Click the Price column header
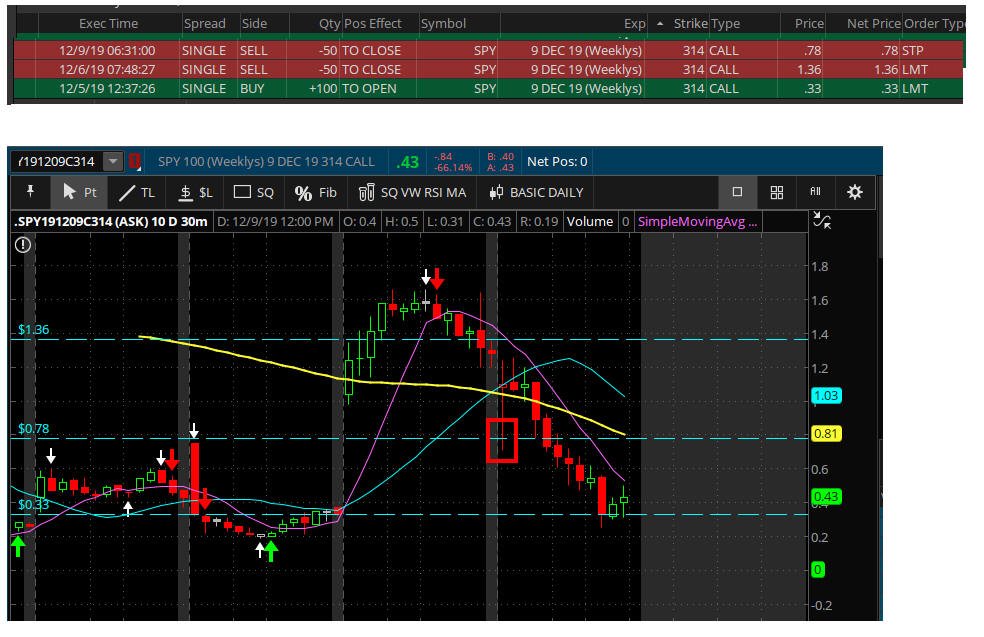984x637 pixels. (x=809, y=24)
